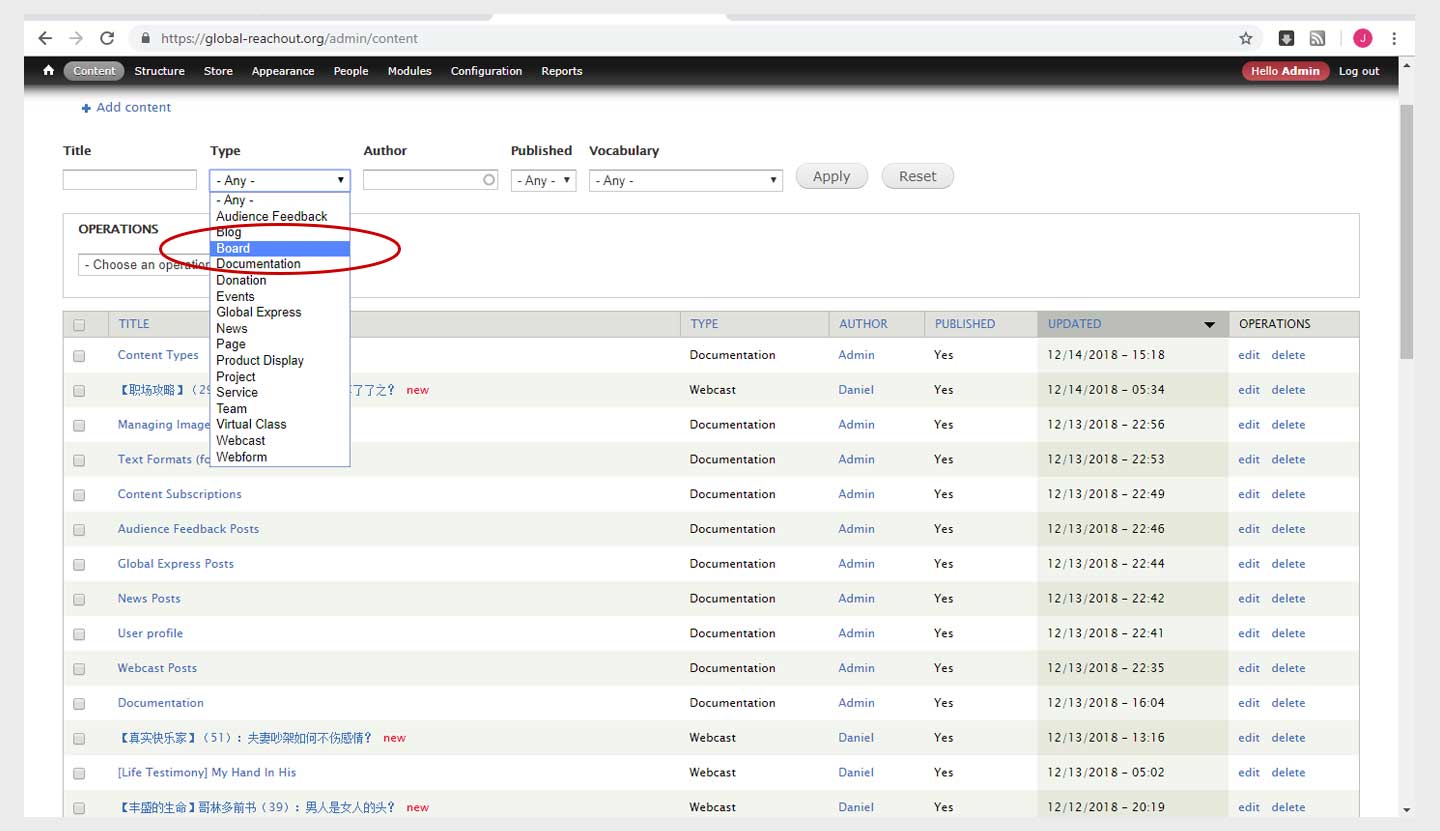Viewport: 1440px width, 831px height.
Task: Sort by the Title column header
Action: point(134,324)
